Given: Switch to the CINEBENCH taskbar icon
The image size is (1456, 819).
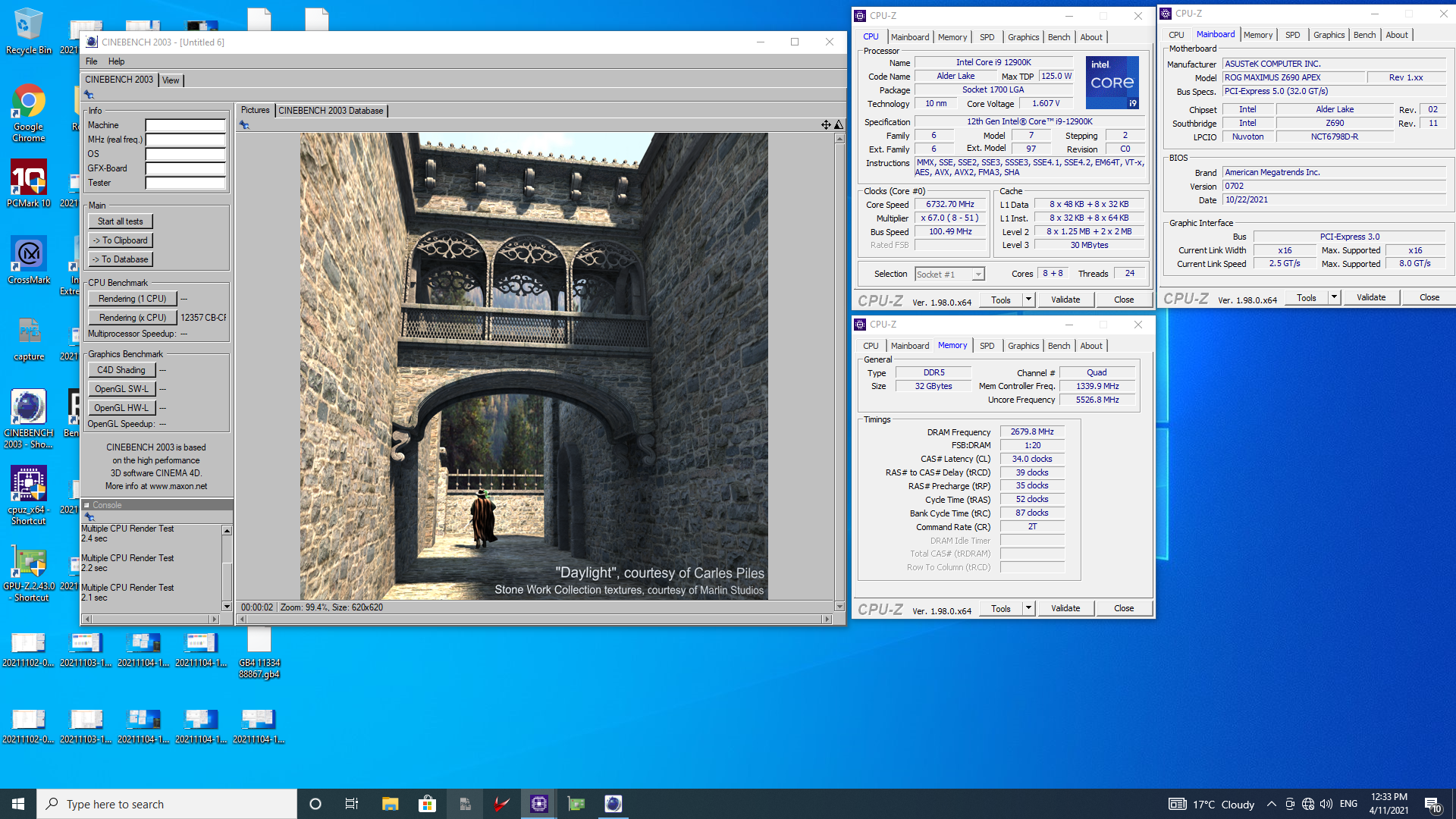Looking at the screenshot, I should 613,804.
